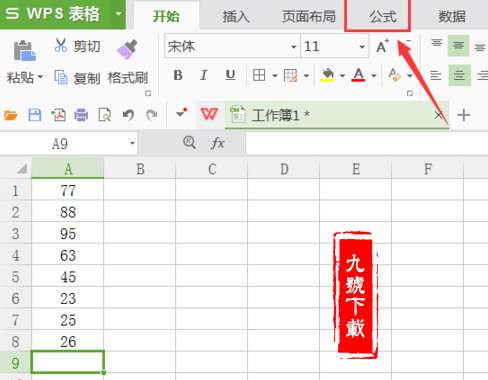This screenshot has width=488, height=380.
Task: Add a new document tab with plus
Action: (464, 115)
